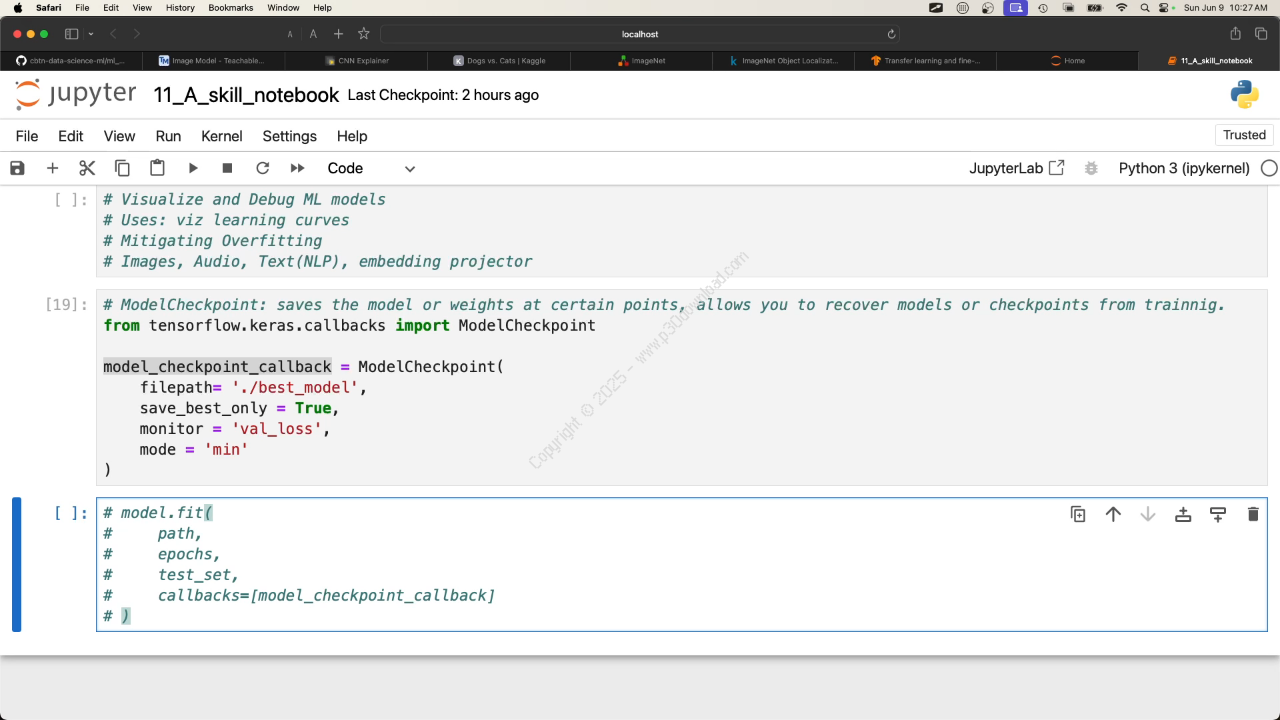Interrupt the kernel with the stop icon
Viewport: 1280px width, 720px height.
coord(227,168)
